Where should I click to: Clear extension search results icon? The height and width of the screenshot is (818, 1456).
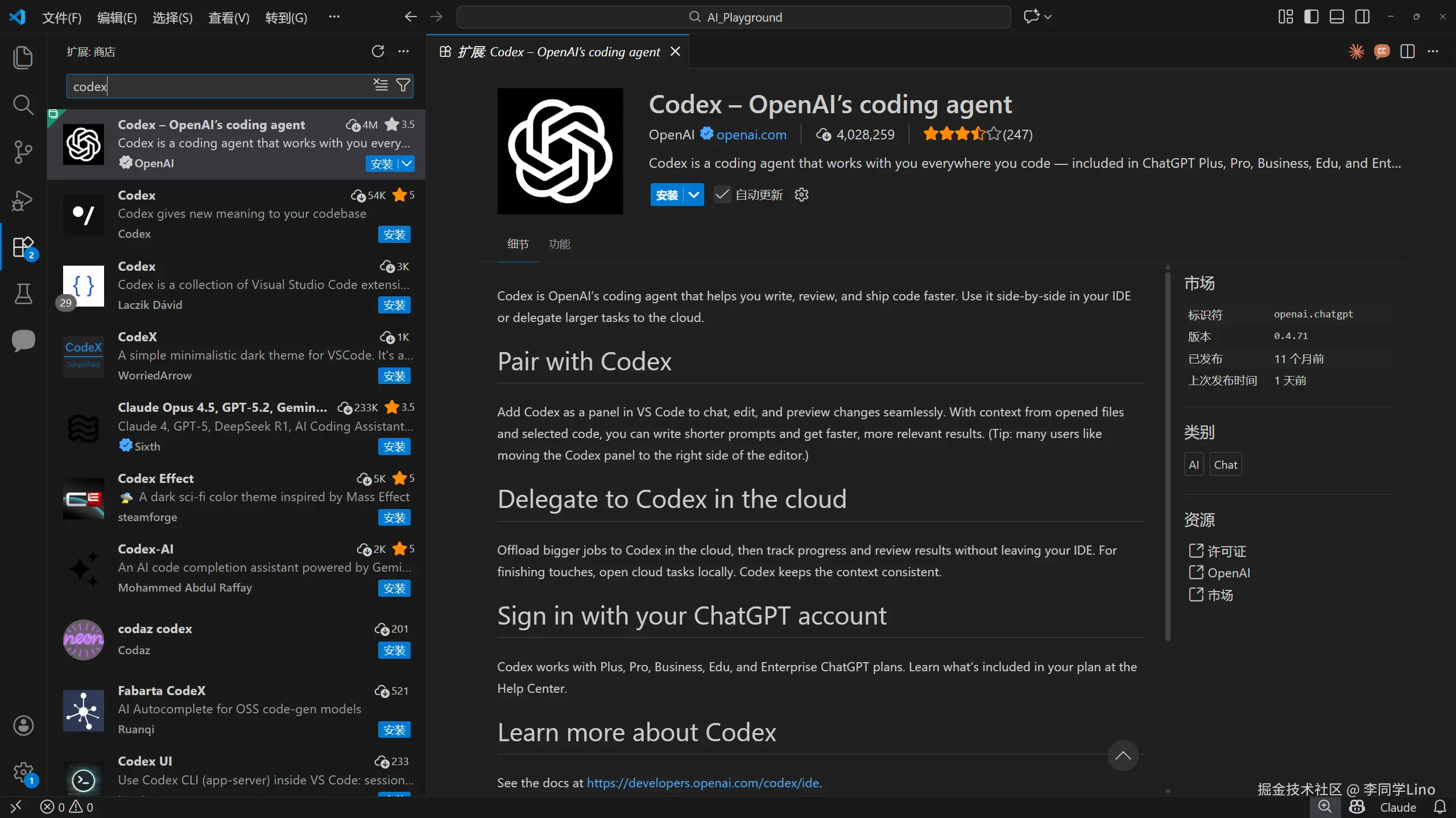pyautogui.click(x=380, y=86)
